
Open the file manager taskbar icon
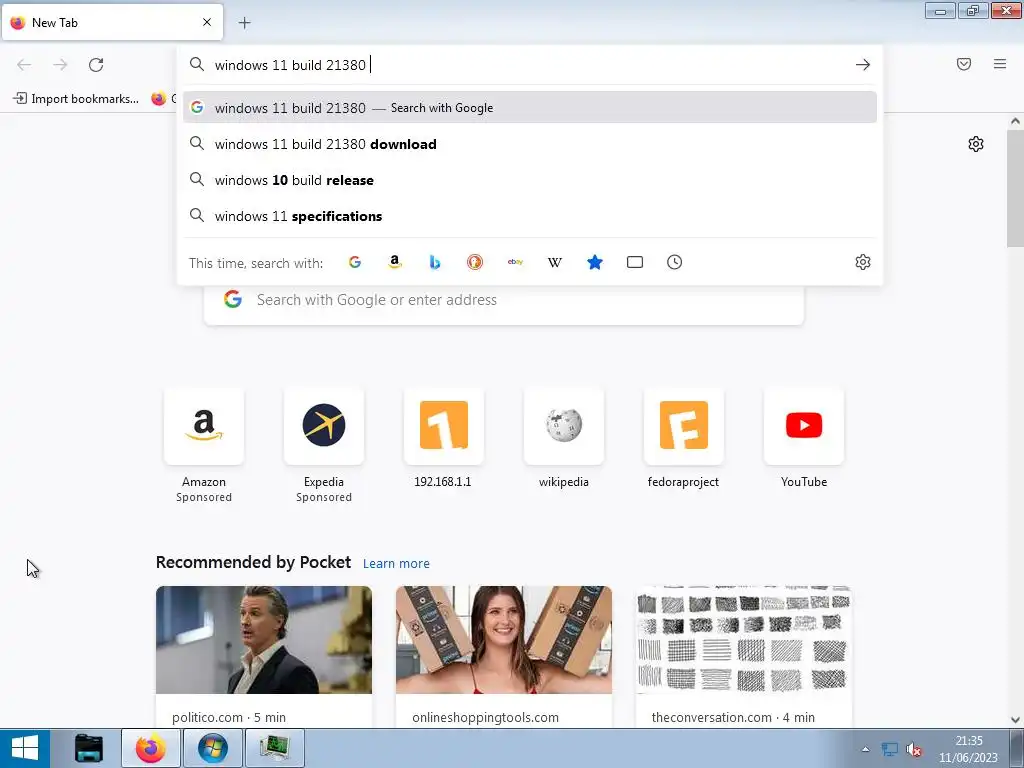(x=89, y=748)
